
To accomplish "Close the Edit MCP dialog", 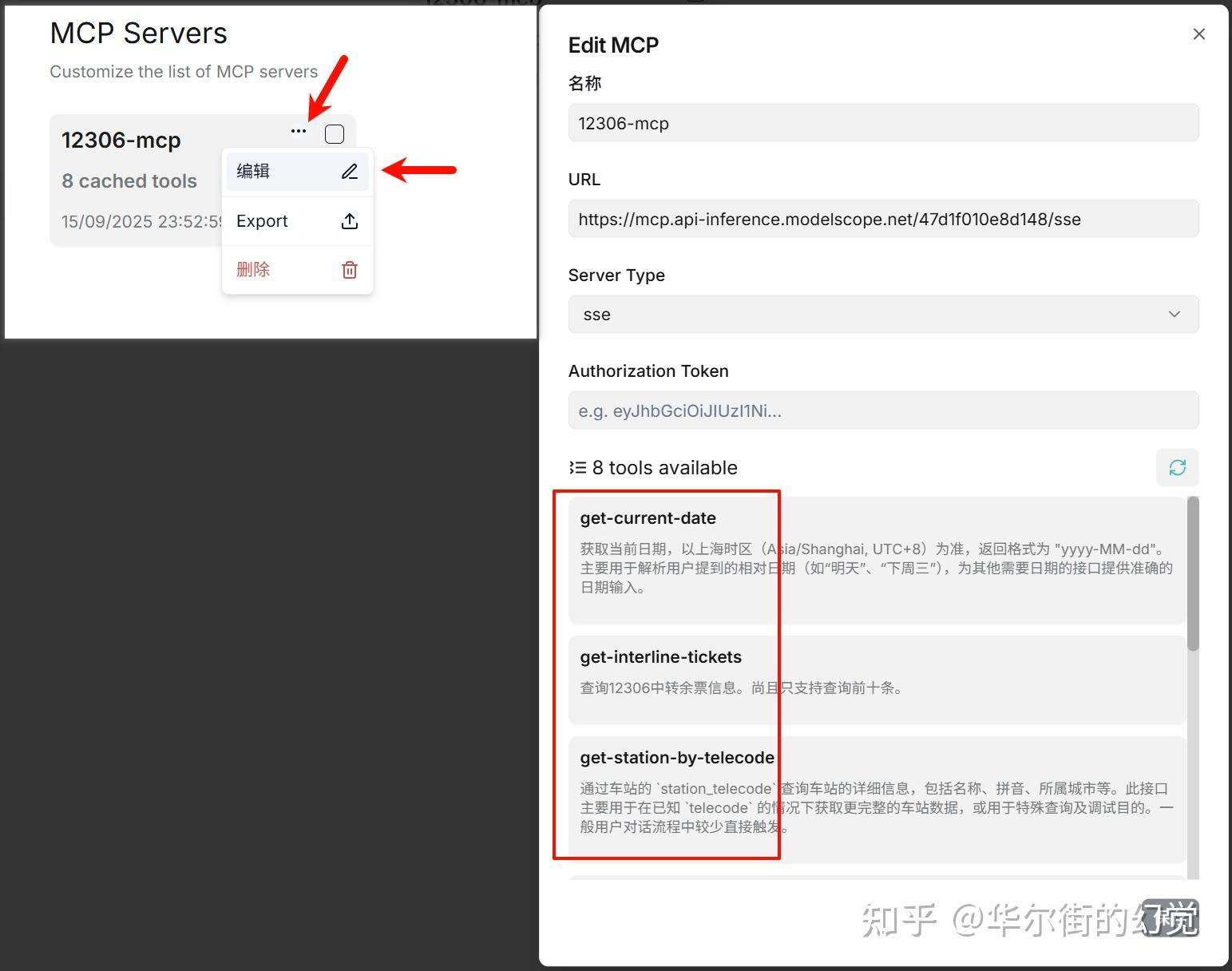I will [1198, 34].
